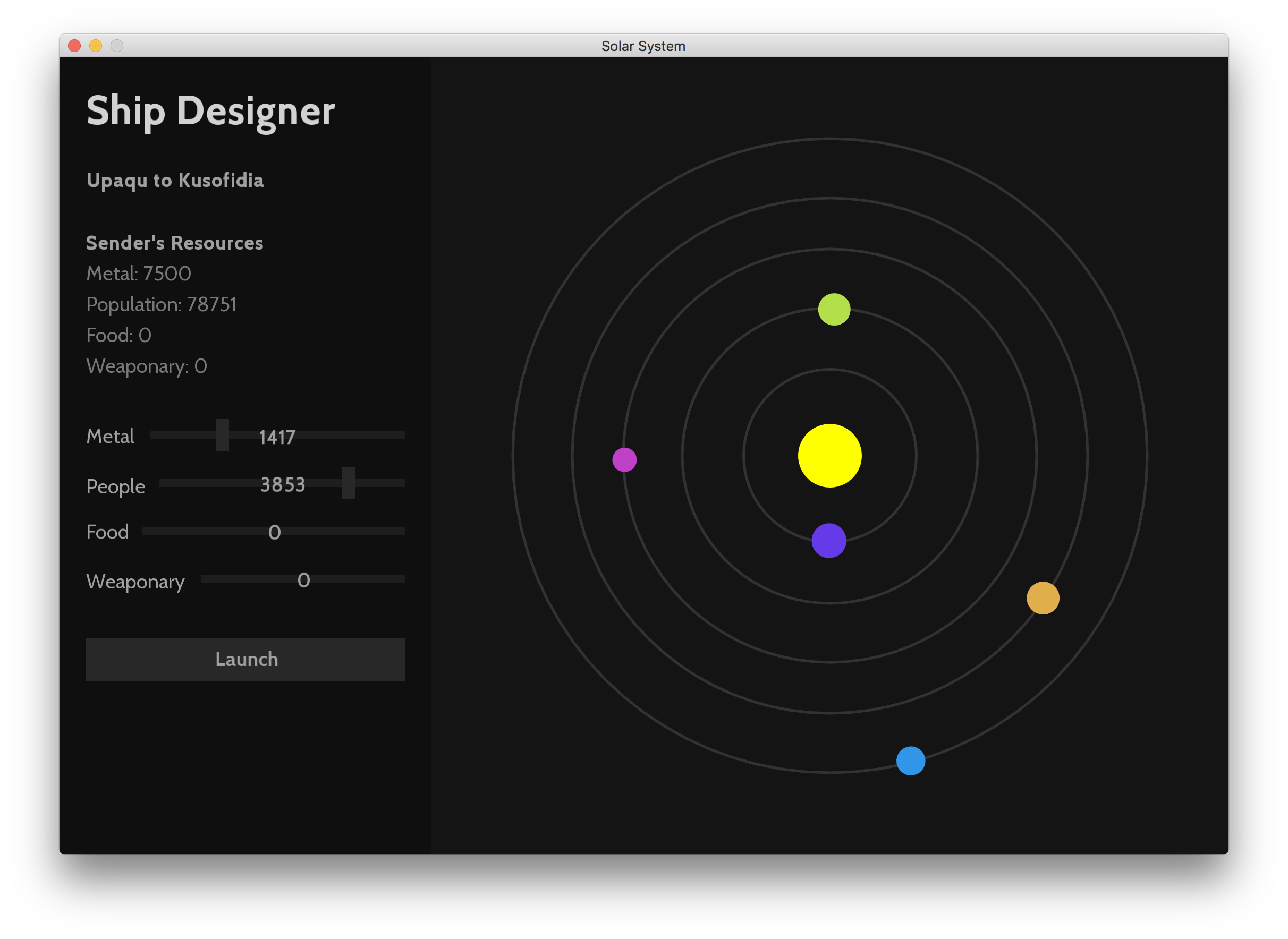Viewport: 1288px width, 939px height.
Task: Click the Ship Designer heading
Action: (x=210, y=111)
